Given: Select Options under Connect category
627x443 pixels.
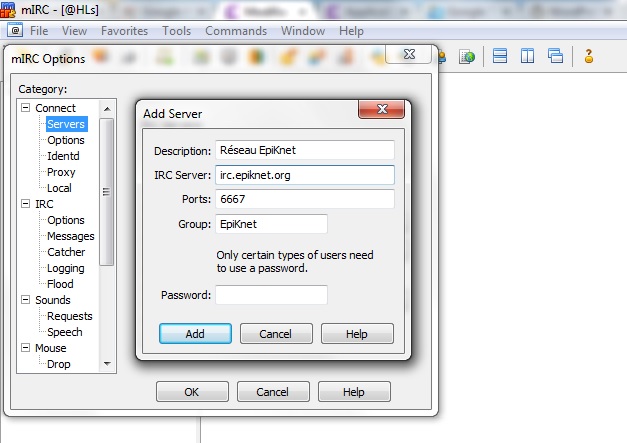Looking at the screenshot, I should [66, 140].
